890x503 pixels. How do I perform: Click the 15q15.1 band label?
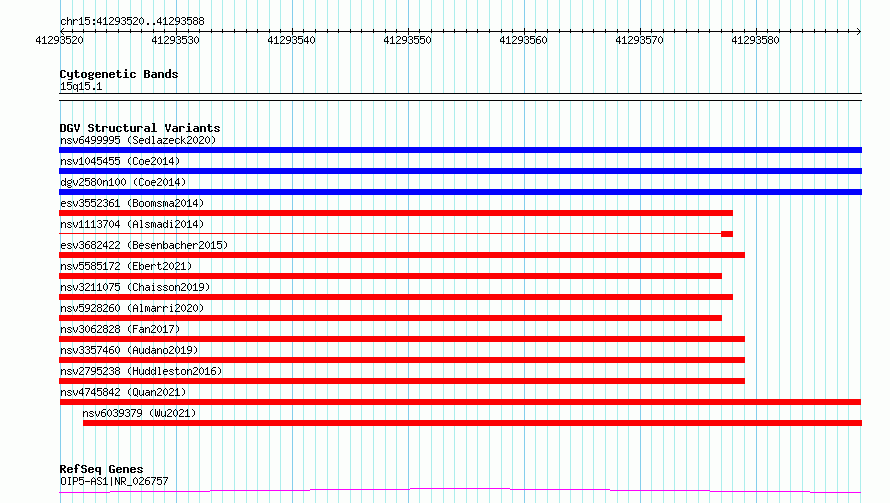pyautogui.click(x=81, y=86)
